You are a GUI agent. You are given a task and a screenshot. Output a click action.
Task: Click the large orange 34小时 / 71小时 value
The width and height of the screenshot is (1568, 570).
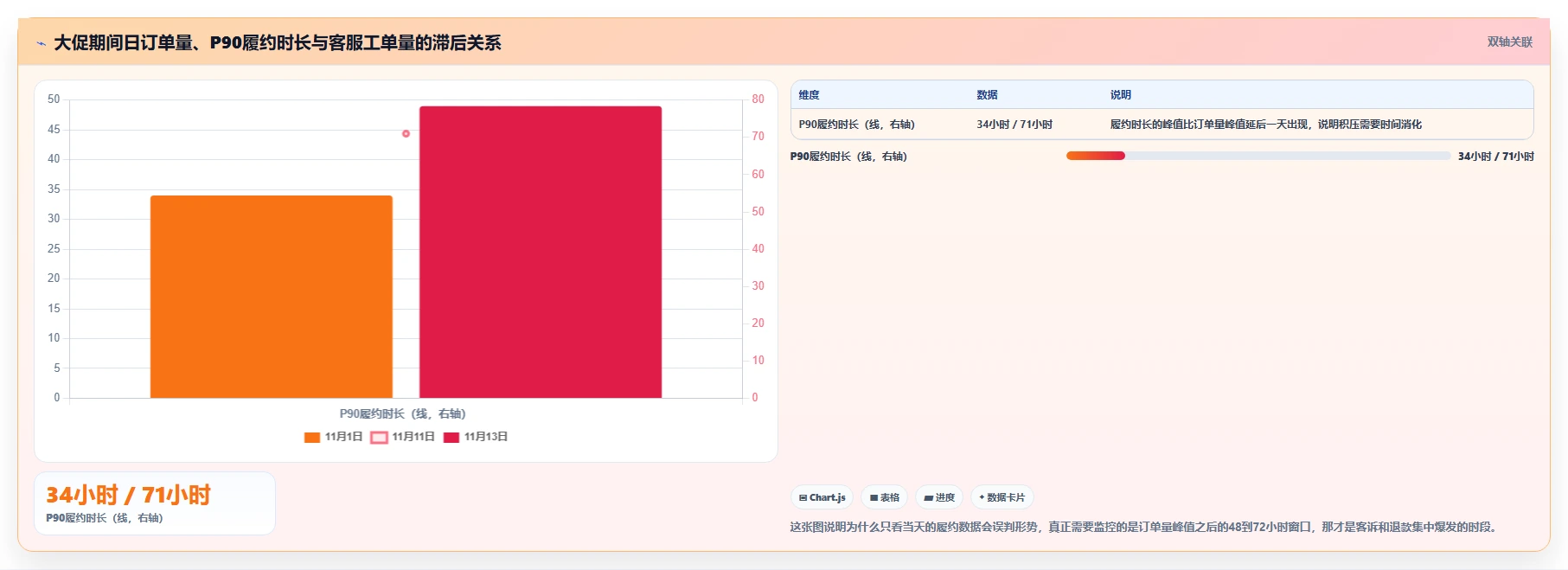point(129,495)
